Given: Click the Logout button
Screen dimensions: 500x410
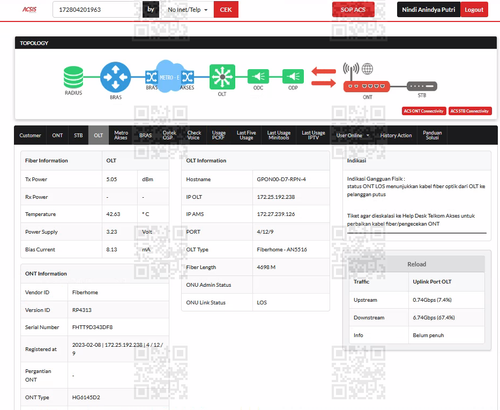Looking at the screenshot, I should coord(474,10).
